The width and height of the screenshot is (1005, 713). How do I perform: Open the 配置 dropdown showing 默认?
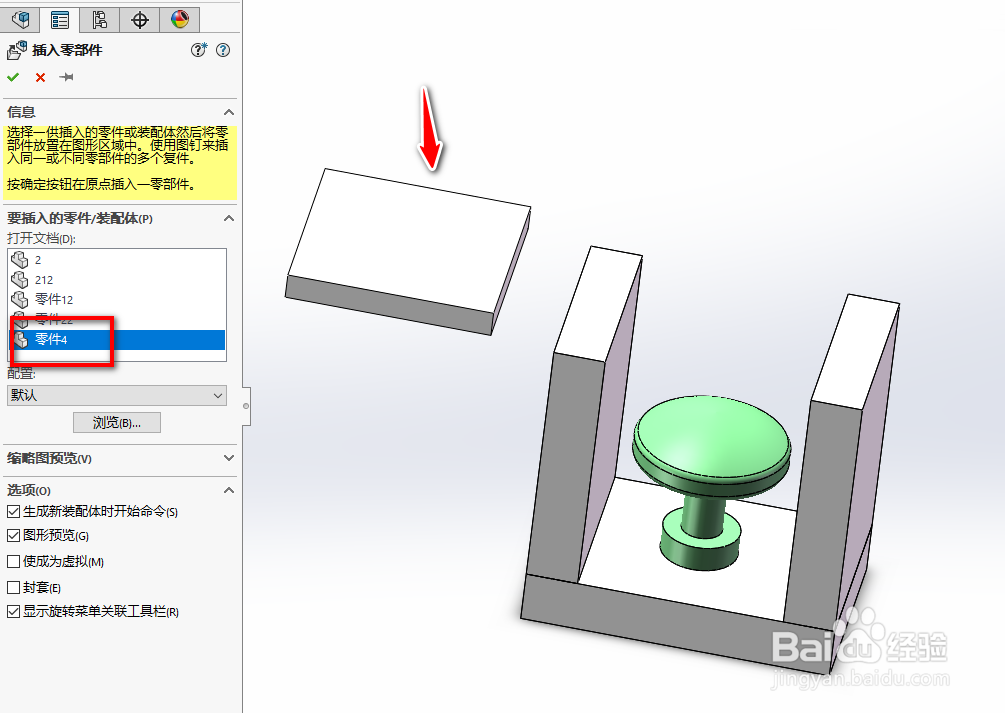tap(117, 395)
